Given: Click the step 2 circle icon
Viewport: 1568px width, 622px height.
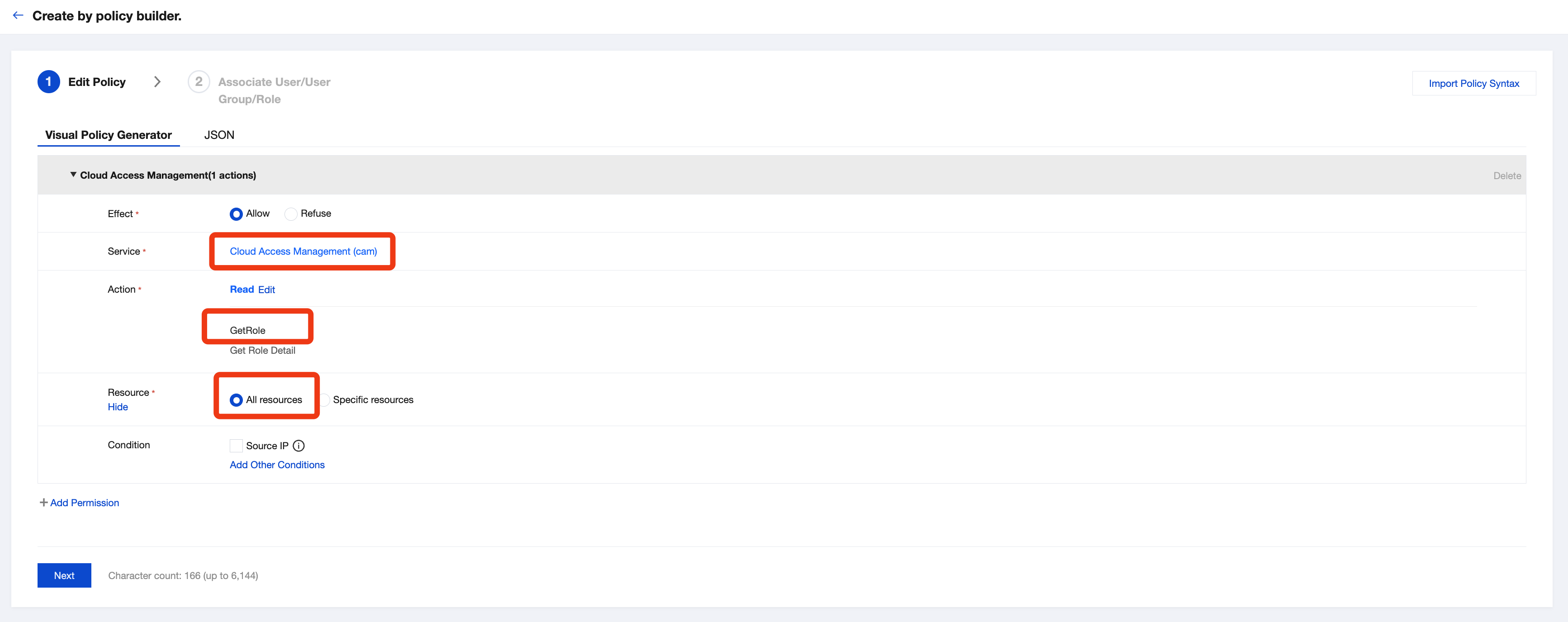Looking at the screenshot, I should pos(199,82).
